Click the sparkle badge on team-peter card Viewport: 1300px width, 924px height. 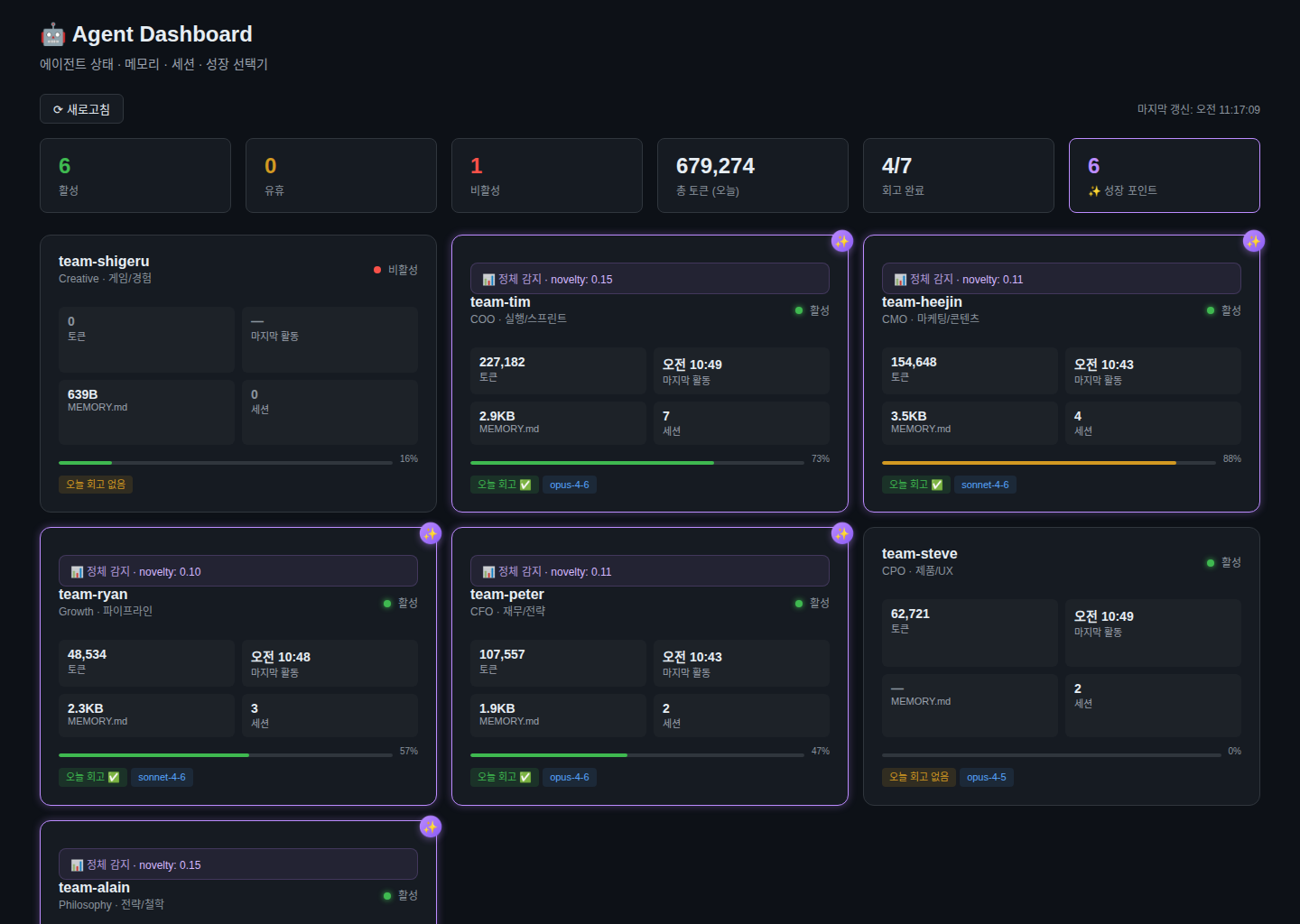pos(841,533)
